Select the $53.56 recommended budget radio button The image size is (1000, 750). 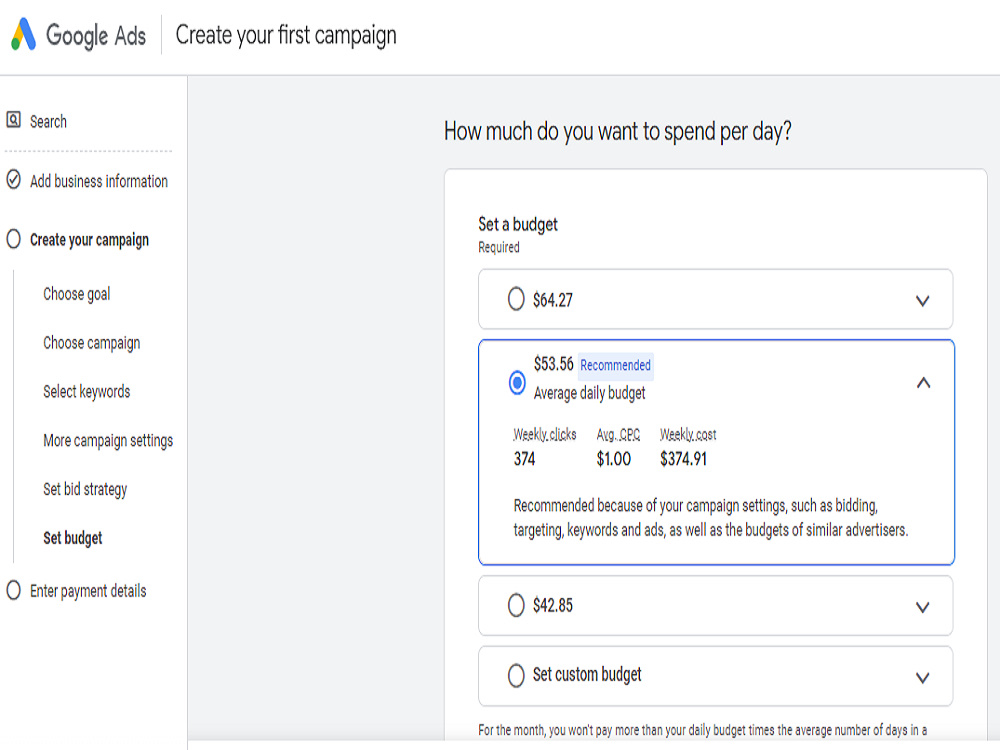click(517, 383)
